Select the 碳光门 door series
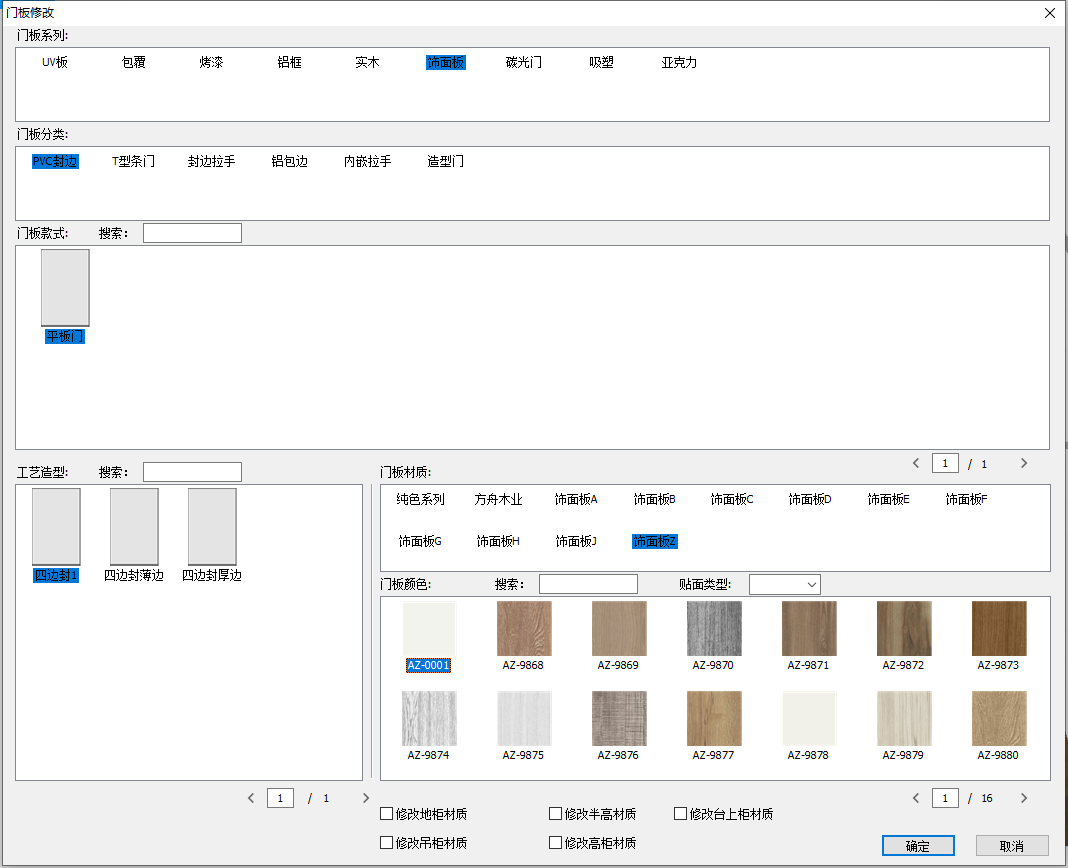 pos(524,63)
